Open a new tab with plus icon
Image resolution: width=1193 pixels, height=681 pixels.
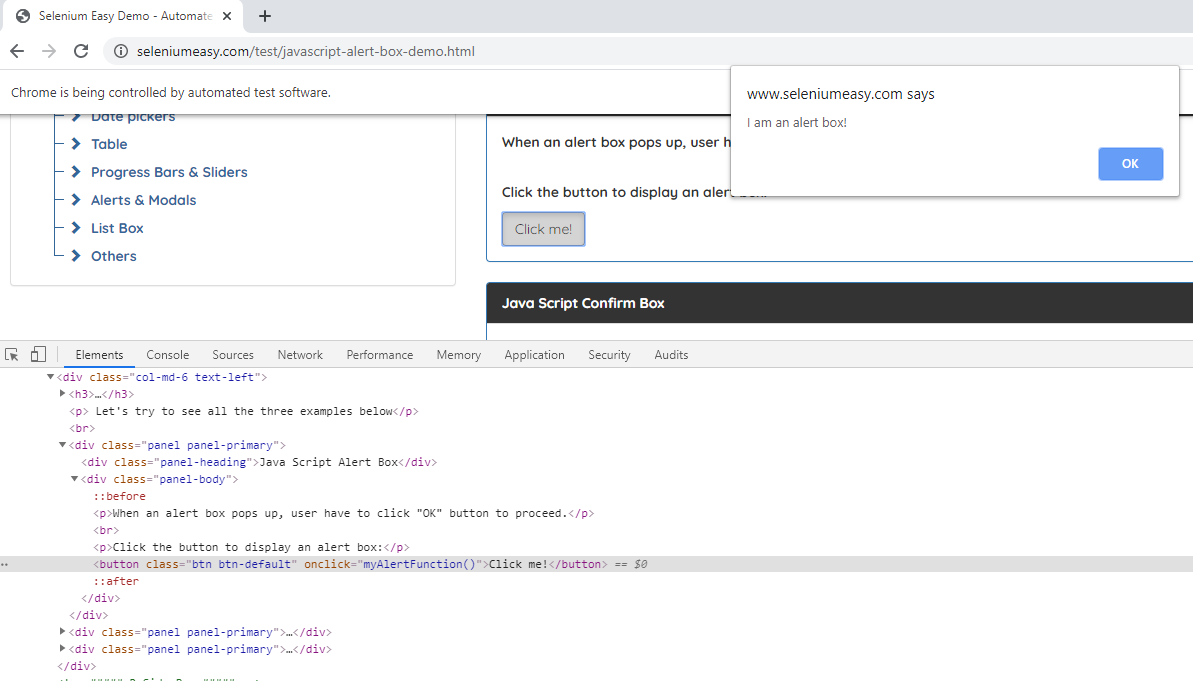[265, 16]
